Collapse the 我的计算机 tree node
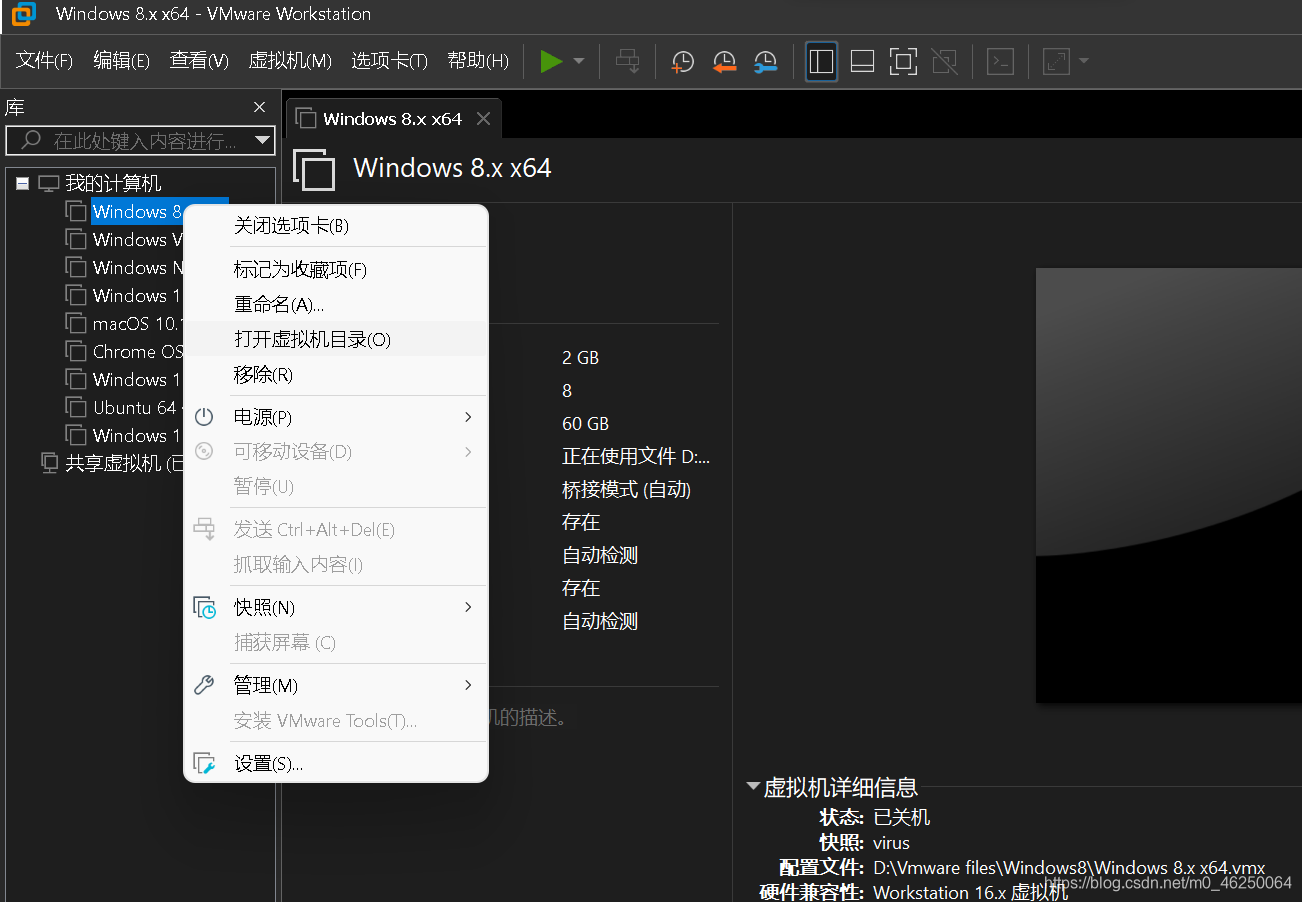The height and width of the screenshot is (902, 1302). [22, 183]
